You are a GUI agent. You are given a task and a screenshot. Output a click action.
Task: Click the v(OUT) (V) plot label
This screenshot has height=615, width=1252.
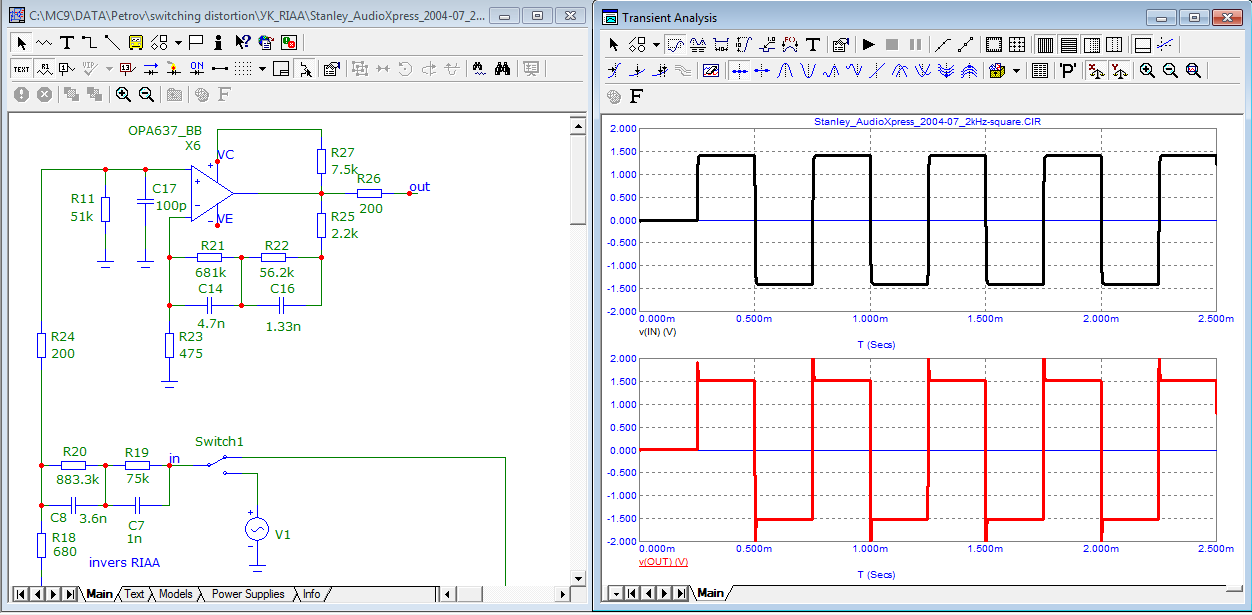[x=663, y=562]
